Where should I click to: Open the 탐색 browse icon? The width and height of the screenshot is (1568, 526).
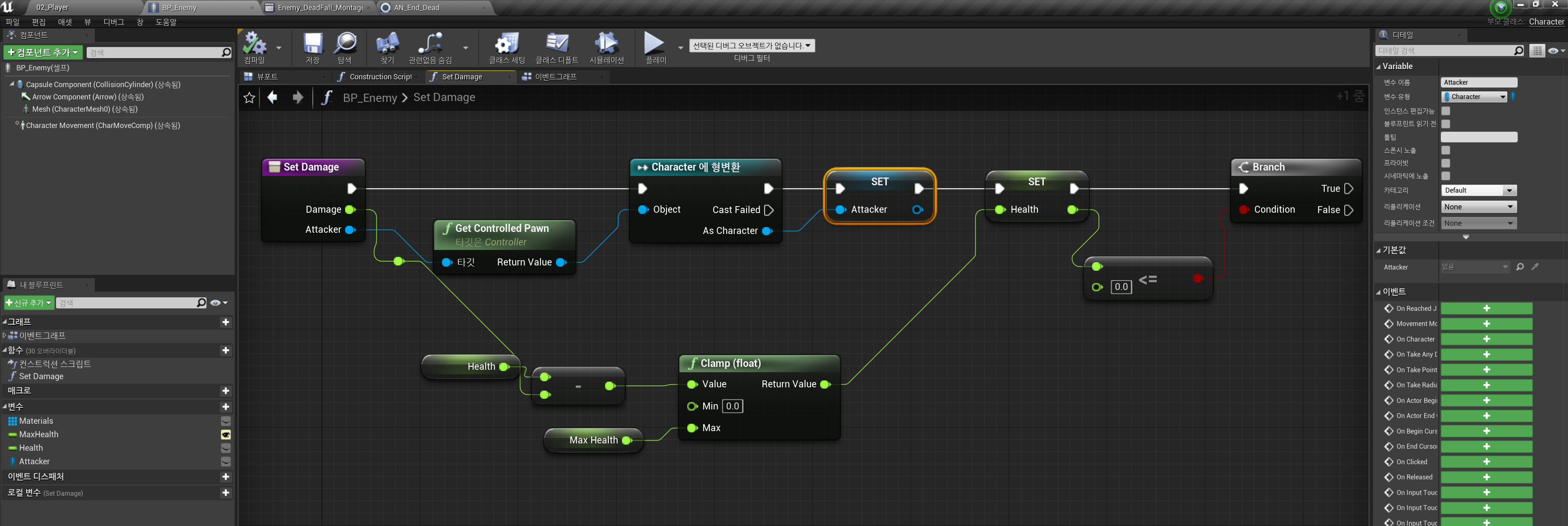pos(345,47)
